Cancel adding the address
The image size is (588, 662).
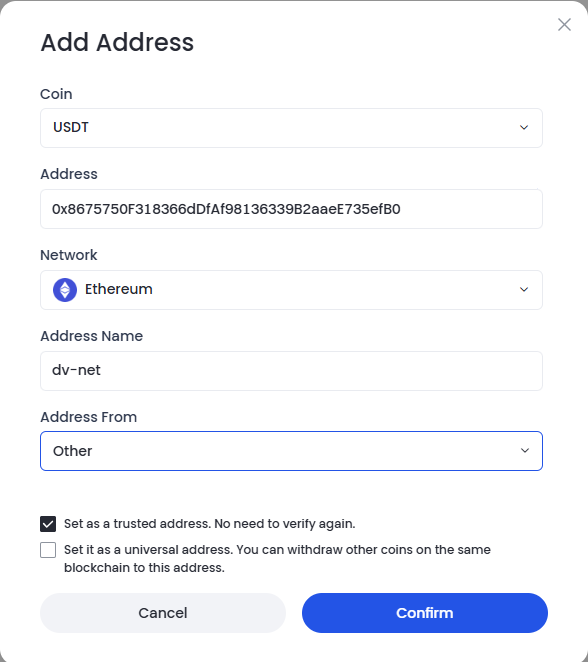click(163, 613)
